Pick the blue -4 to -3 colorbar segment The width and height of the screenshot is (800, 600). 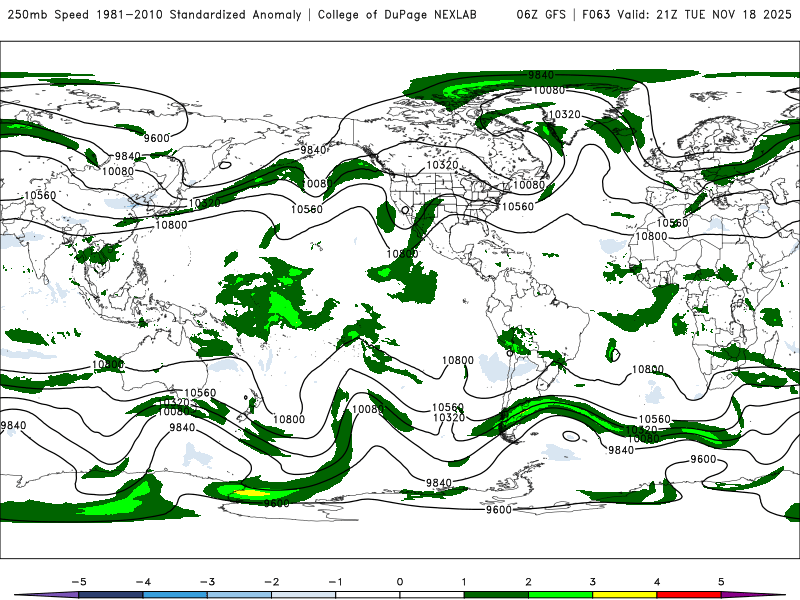pyautogui.click(x=175, y=595)
